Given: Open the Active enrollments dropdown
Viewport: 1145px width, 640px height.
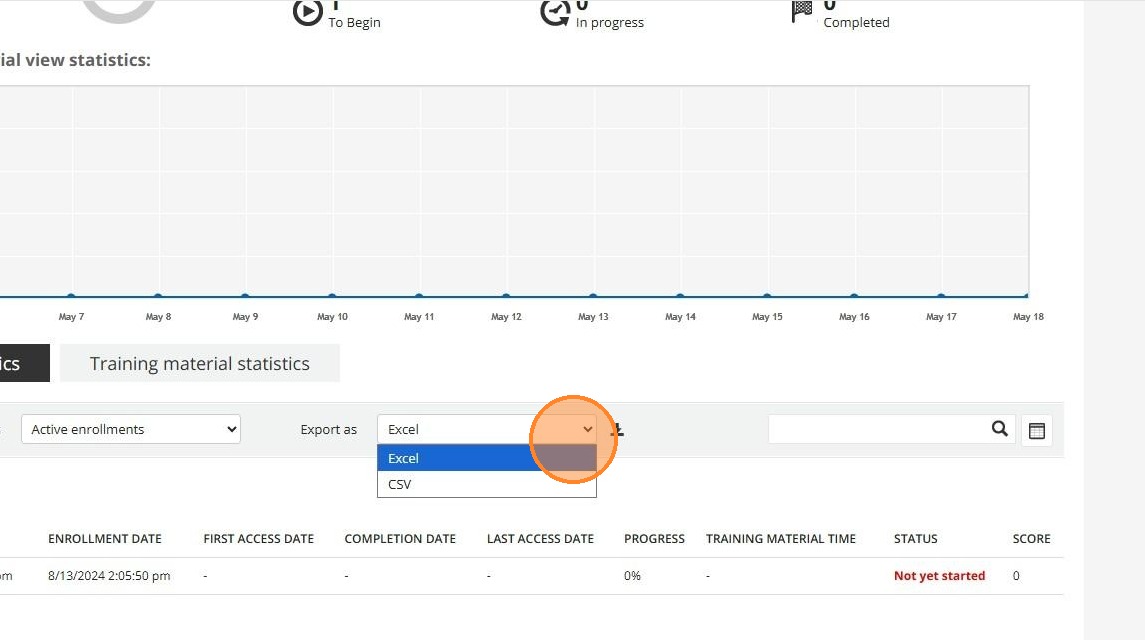Looking at the screenshot, I should 131,429.
